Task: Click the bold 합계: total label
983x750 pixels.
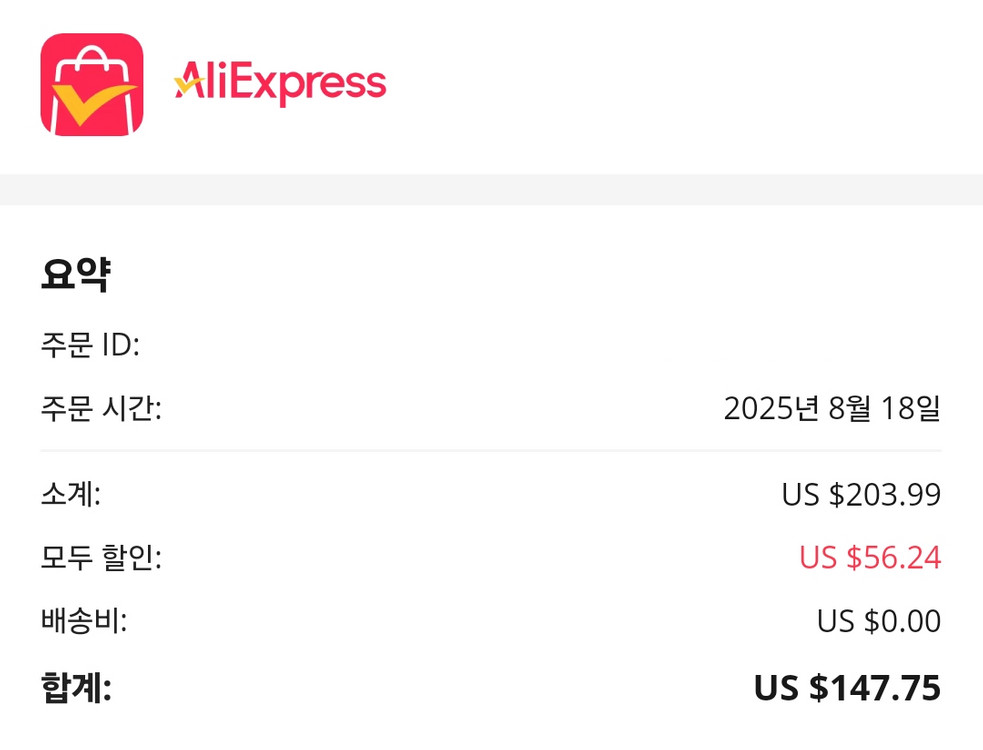Action: [76, 687]
